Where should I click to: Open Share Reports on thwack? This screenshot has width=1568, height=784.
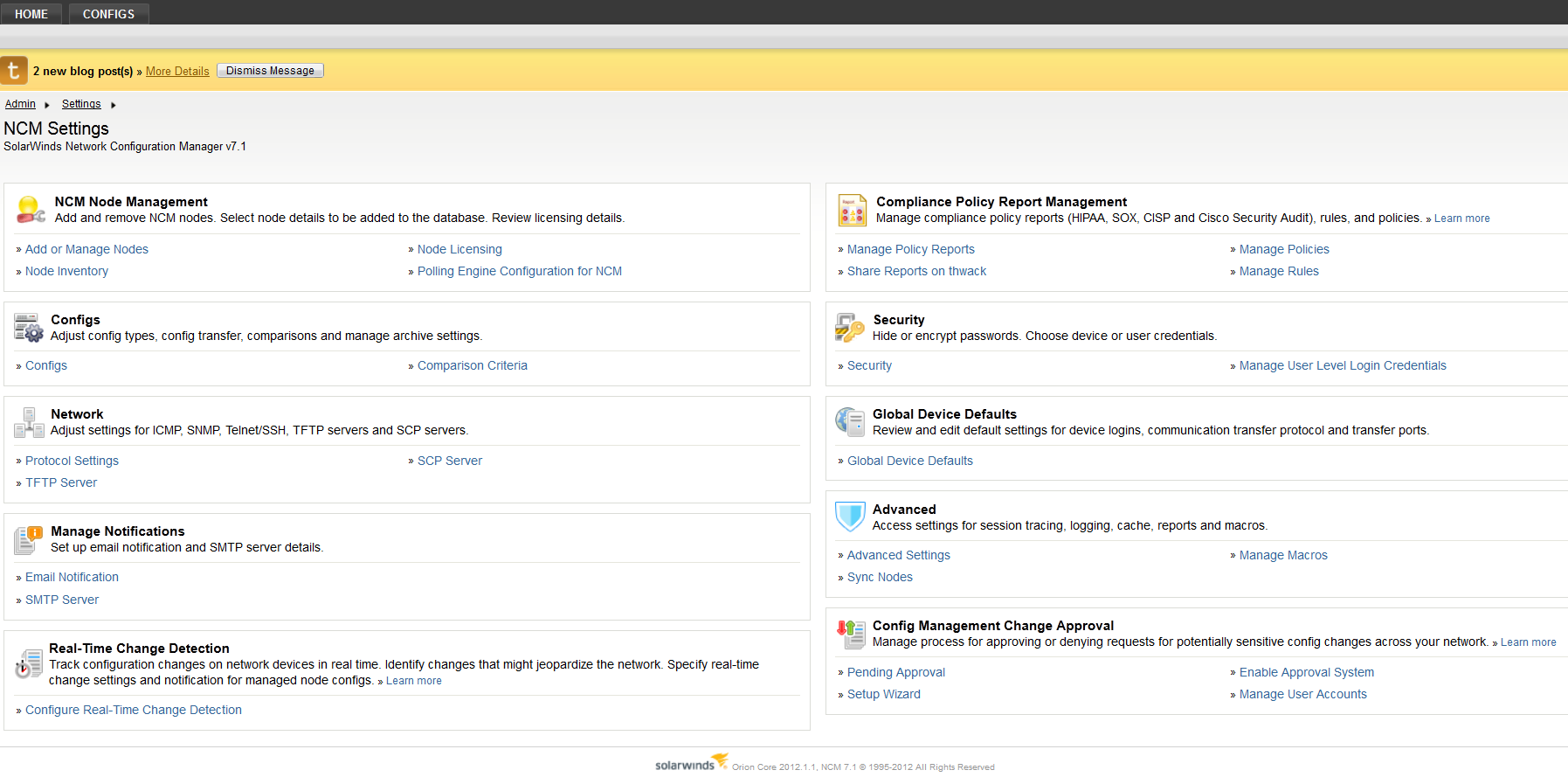[x=916, y=271]
